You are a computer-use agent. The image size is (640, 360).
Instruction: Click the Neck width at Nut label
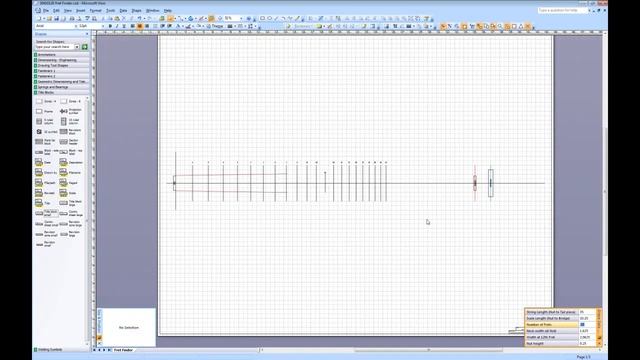coord(541,331)
